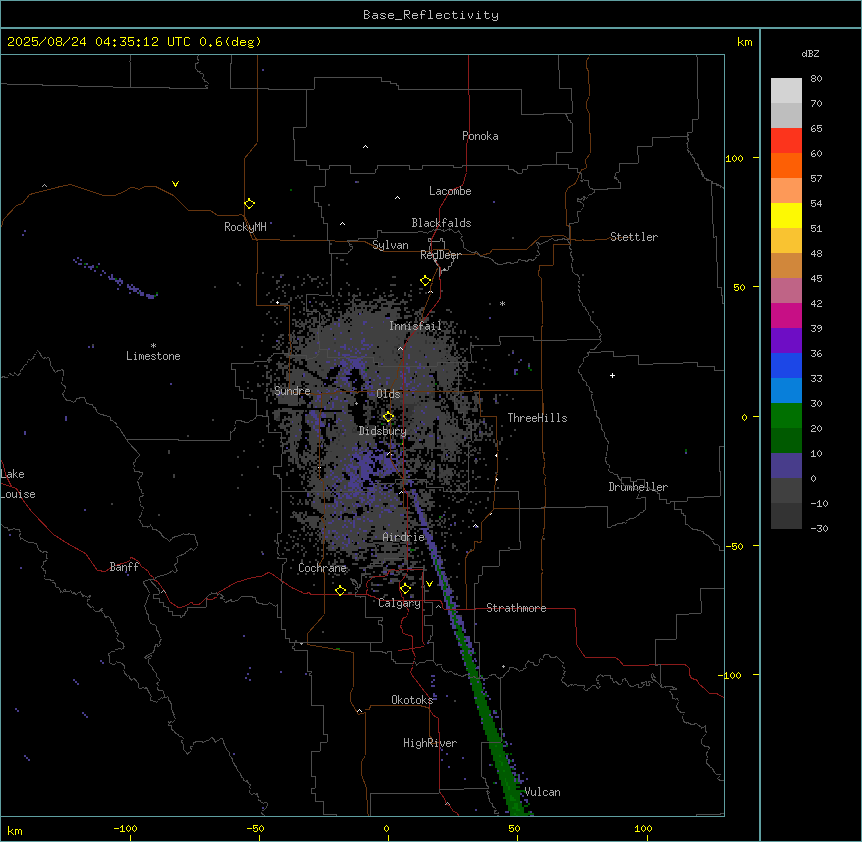
Task: Select the blue 33-36 dBZ legend band
Action: tap(786, 365)
